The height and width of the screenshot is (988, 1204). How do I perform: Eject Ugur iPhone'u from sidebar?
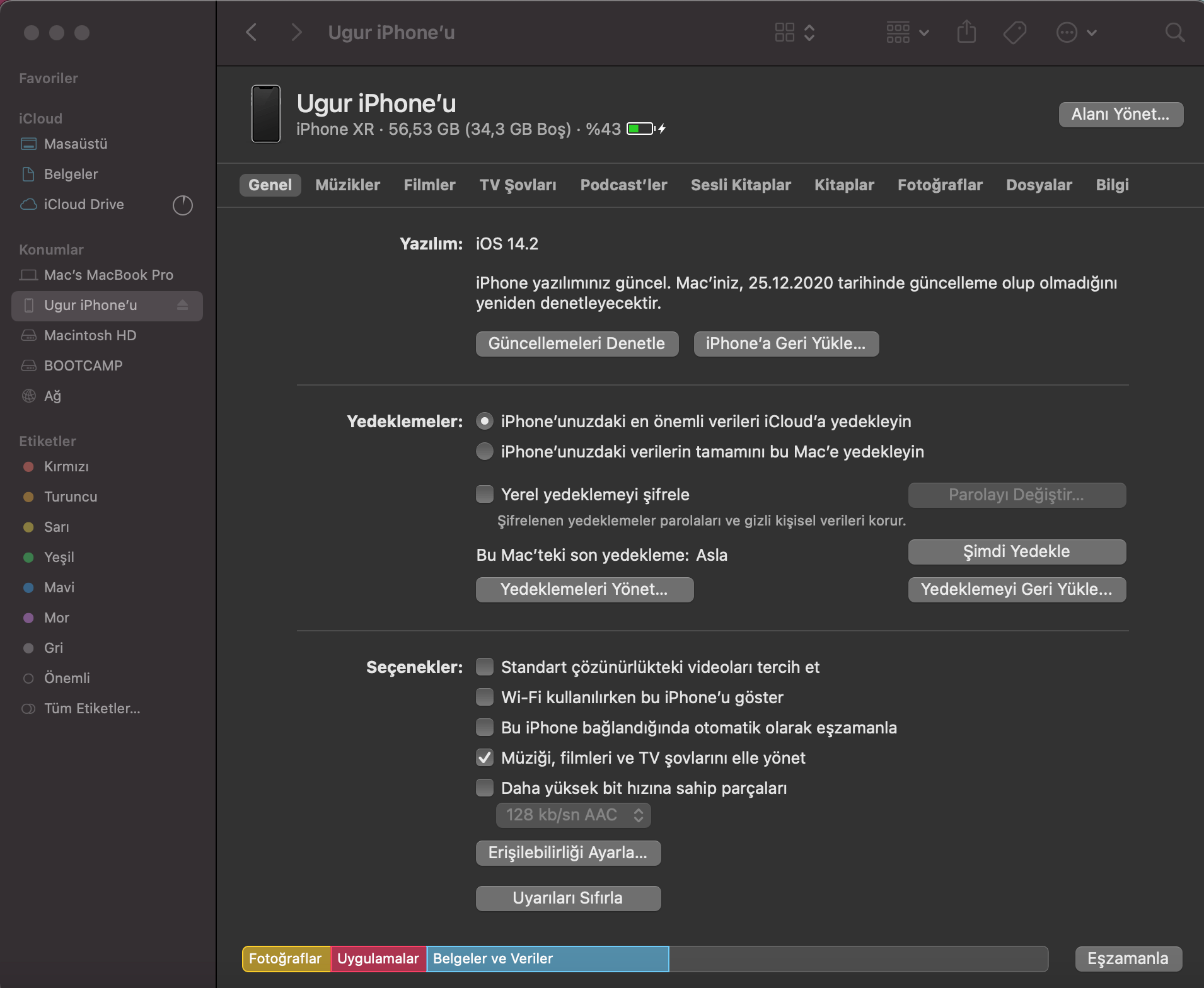pos(183,306)
